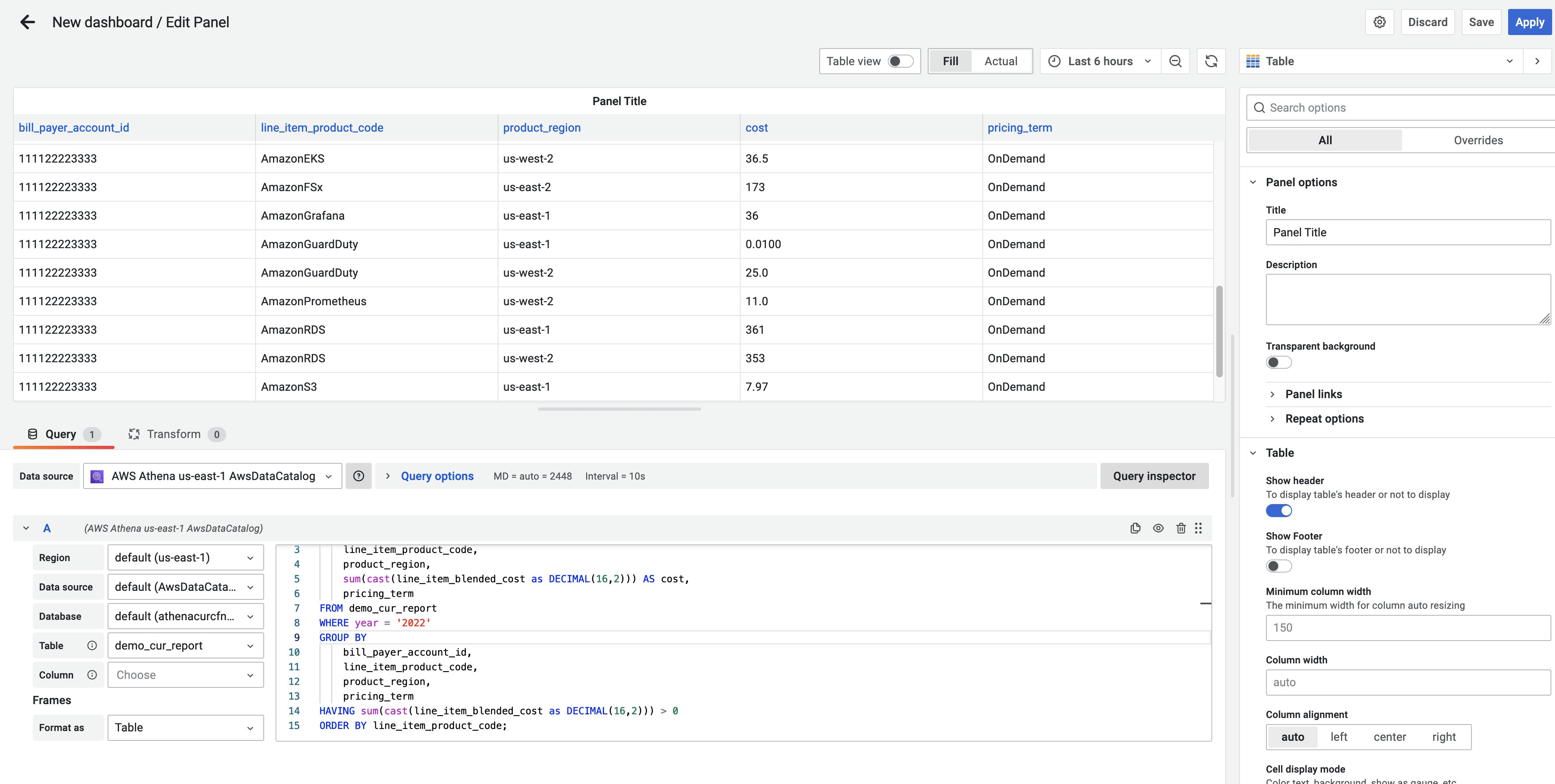Screen dimensions: 1555x784
Task: Open the data source help question mark icon
Action: tap(359, 476)
